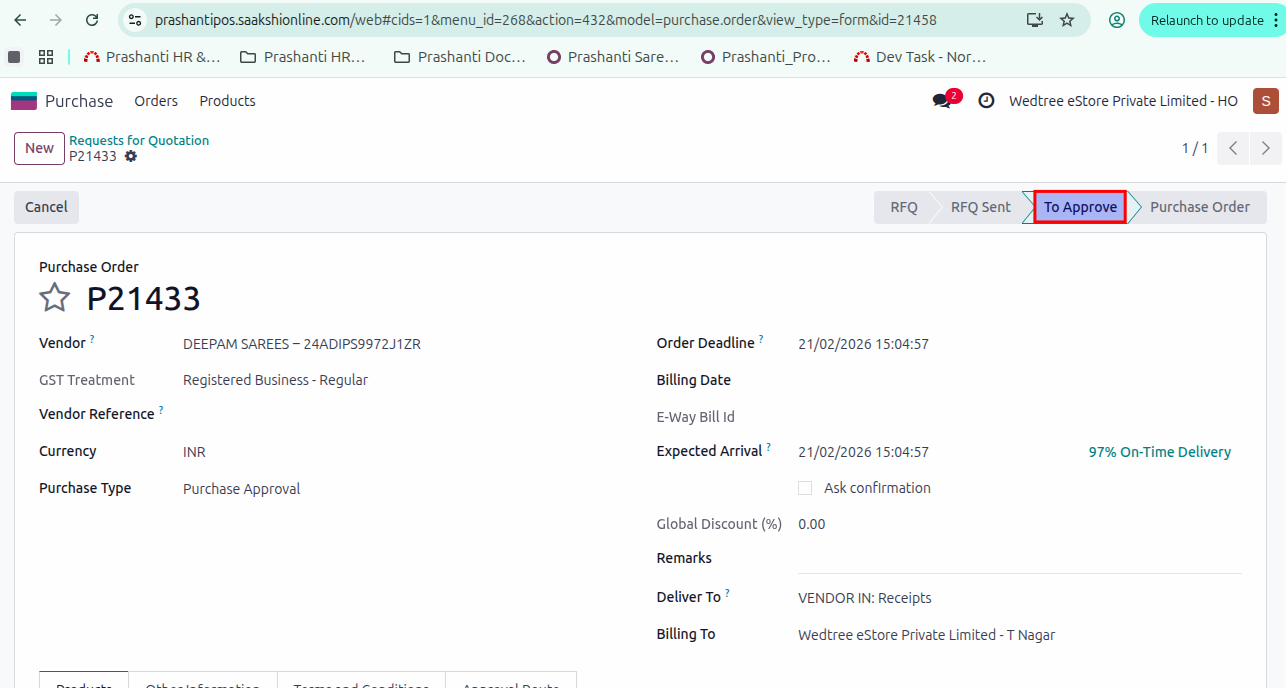
Task: Open the chat messages icon with badge
Action: pos(942,101)
